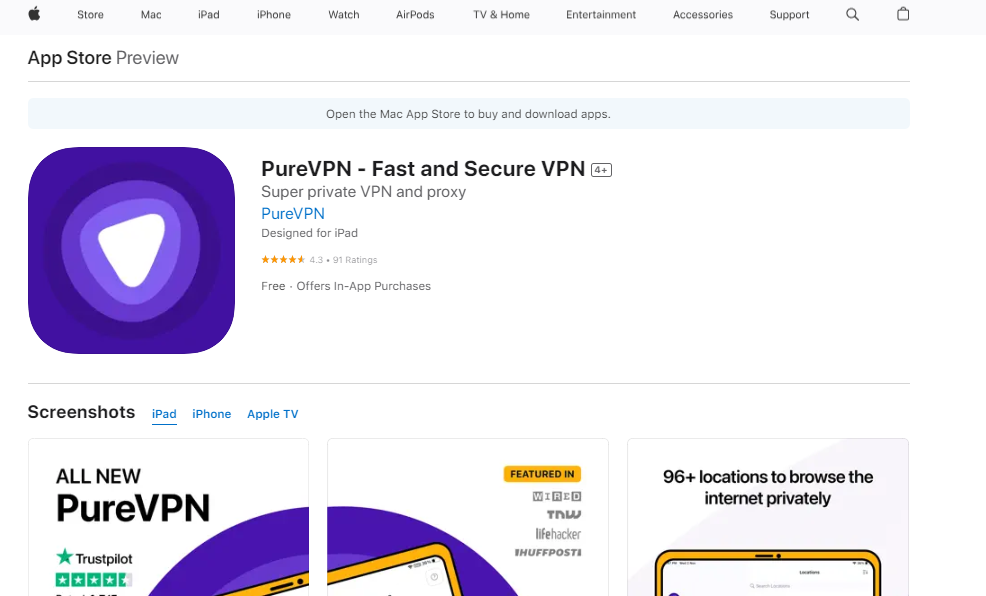Open the iPhone navigation menu
This screenshot has height=596, width=986.
(x=273, y=15)
